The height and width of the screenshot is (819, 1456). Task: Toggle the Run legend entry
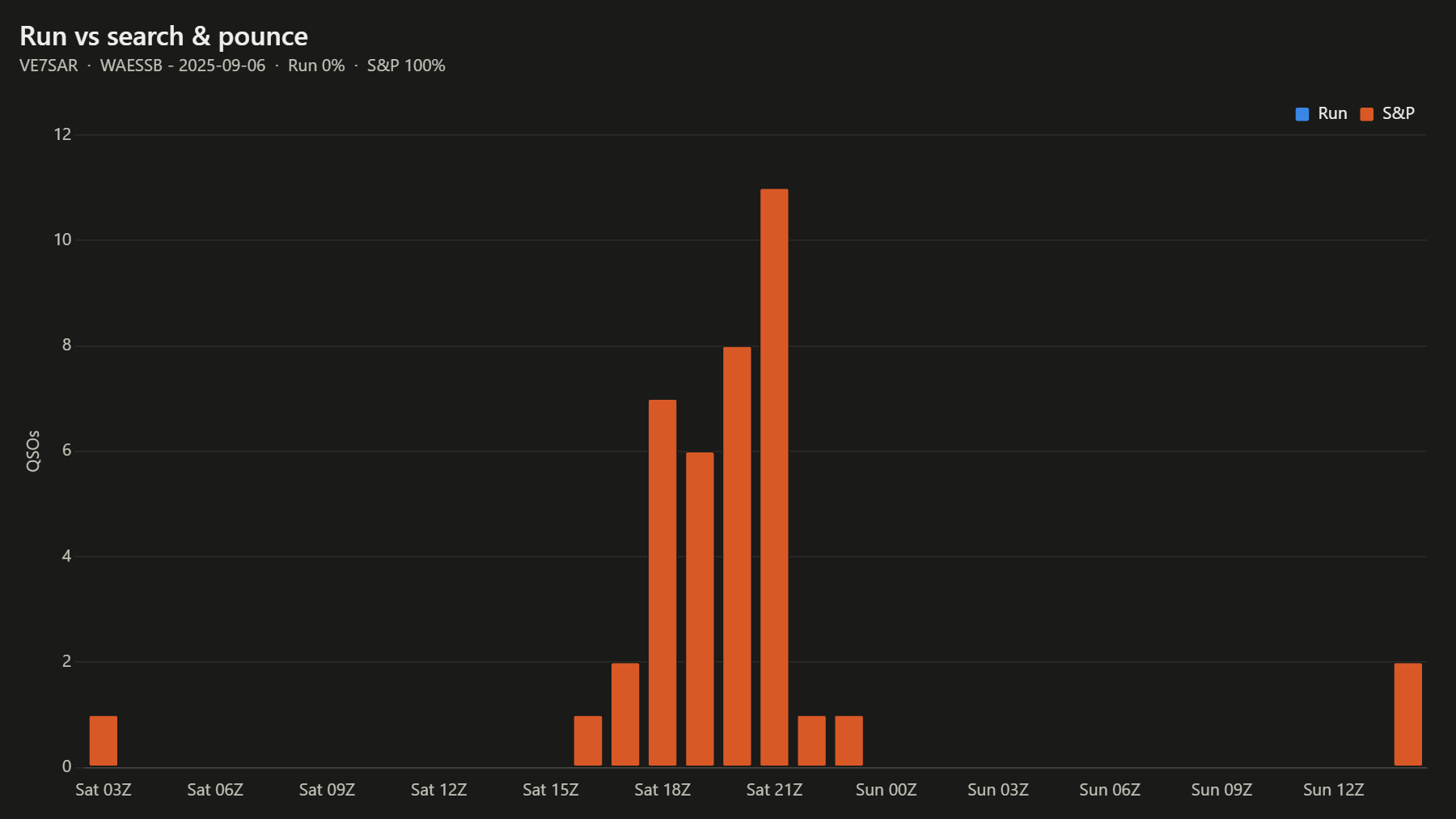coord(1321,114)
